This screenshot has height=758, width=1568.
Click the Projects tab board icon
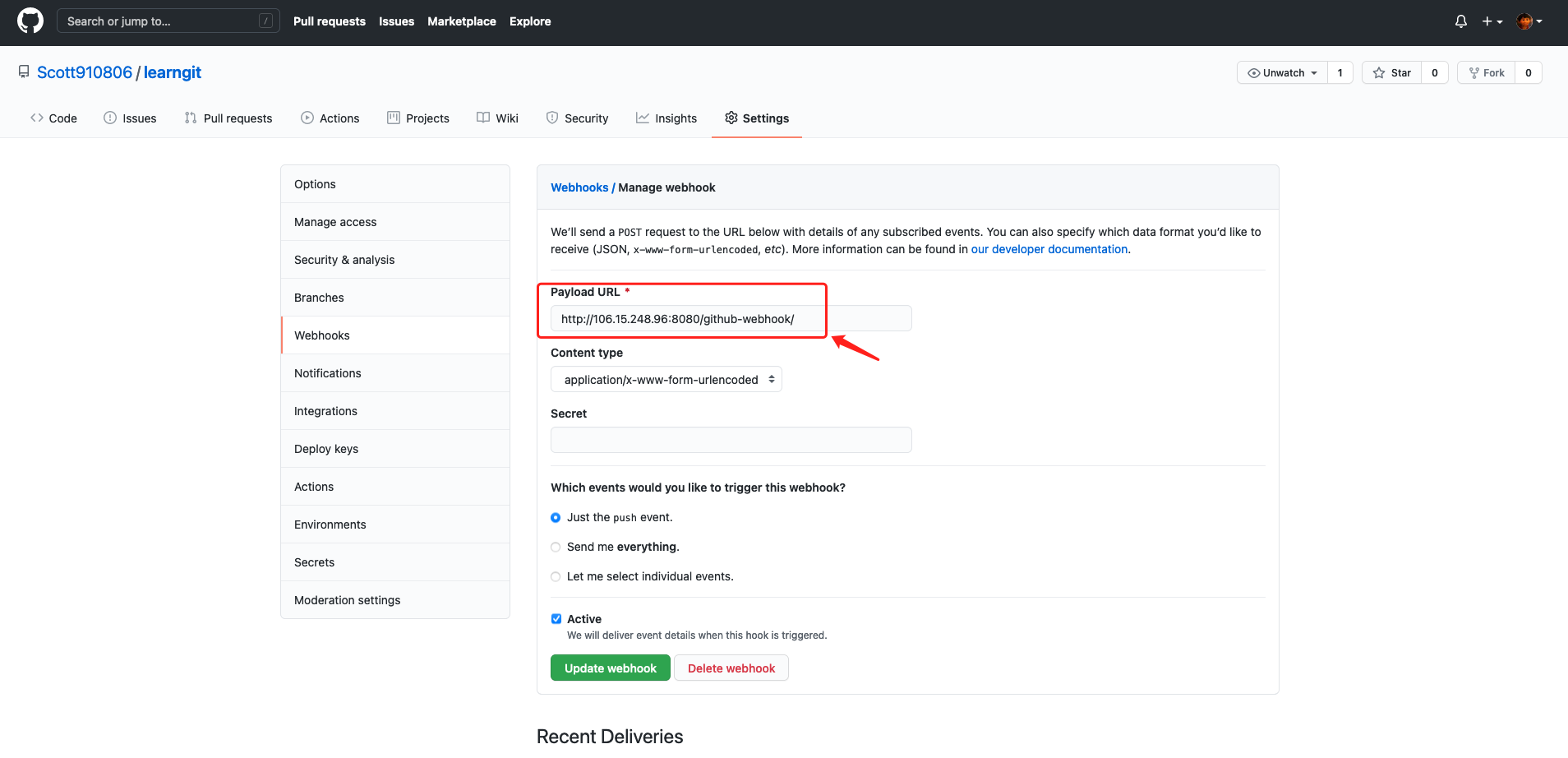point(394,118)
